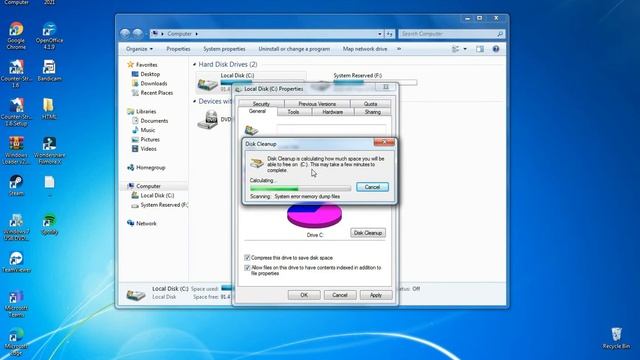Switch to the Hardware tab
640x360 pixels.
coord(333,112)
